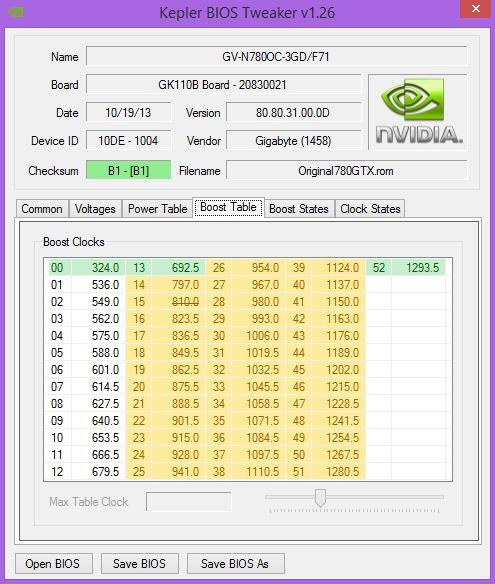The width and height of the screenshot is (495, 584).
Task: Click index cell 26 in boost table
Action: coord(219,267)
